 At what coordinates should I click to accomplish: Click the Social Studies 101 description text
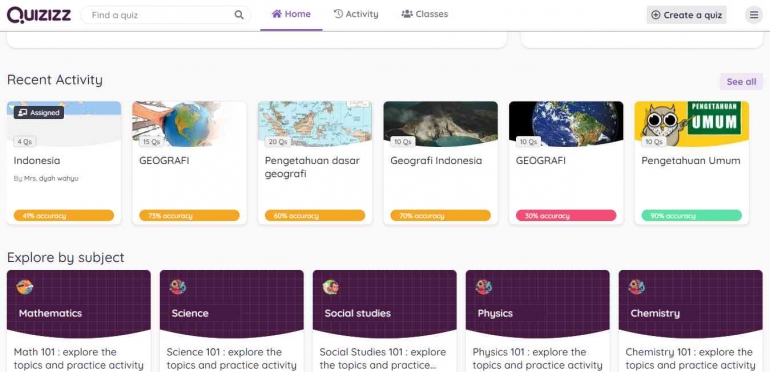point(383,359)
